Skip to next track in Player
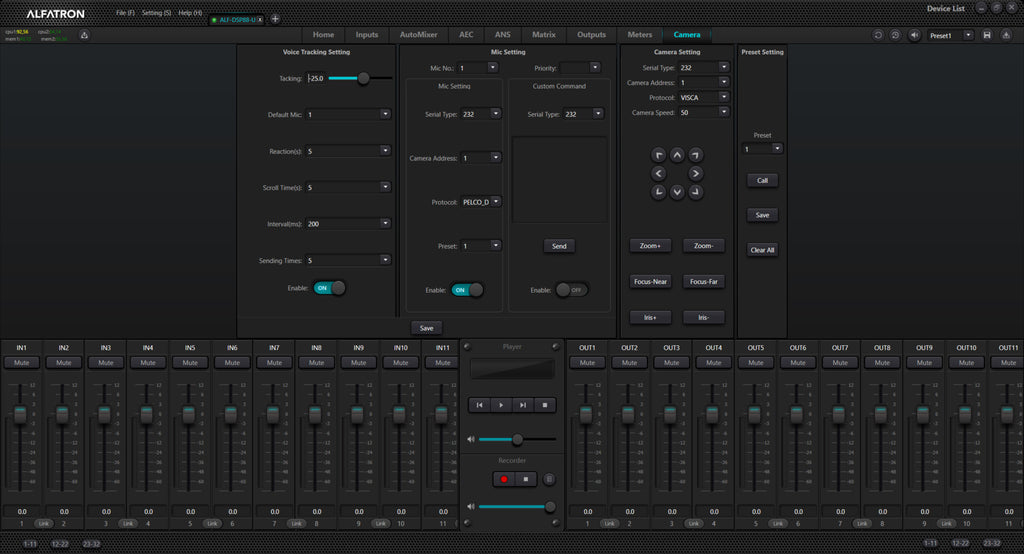This screenshot has height=554, width=1024. pyautogui.click(x=522, y=405)
